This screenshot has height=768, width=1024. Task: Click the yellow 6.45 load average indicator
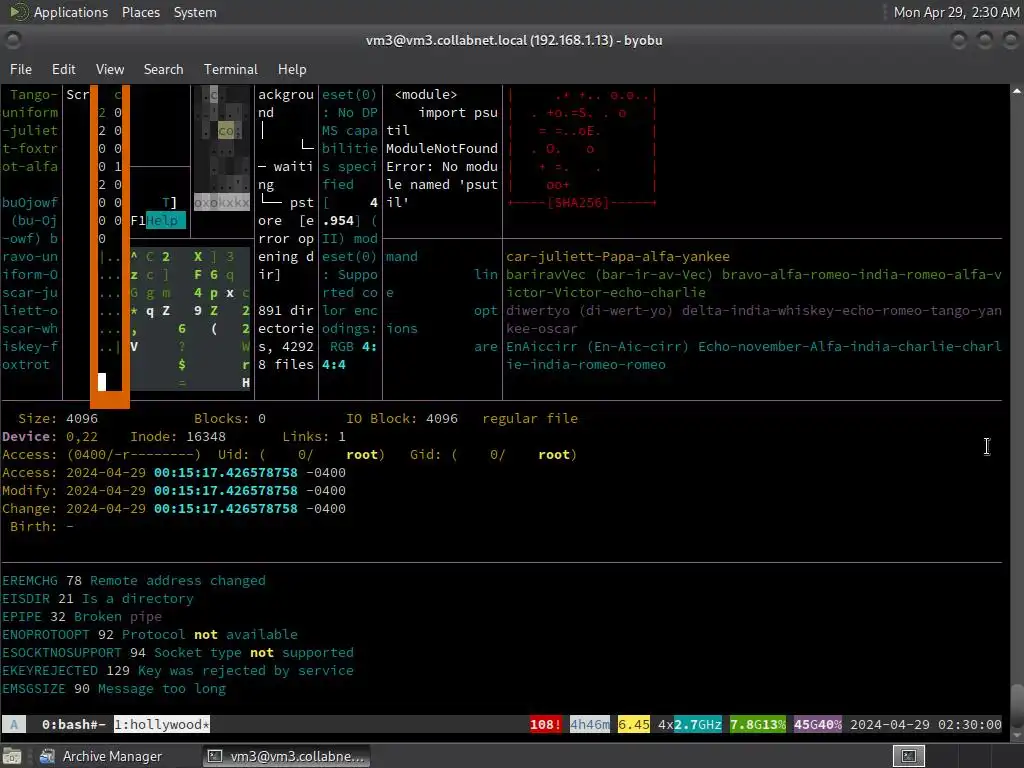(633, 724)
